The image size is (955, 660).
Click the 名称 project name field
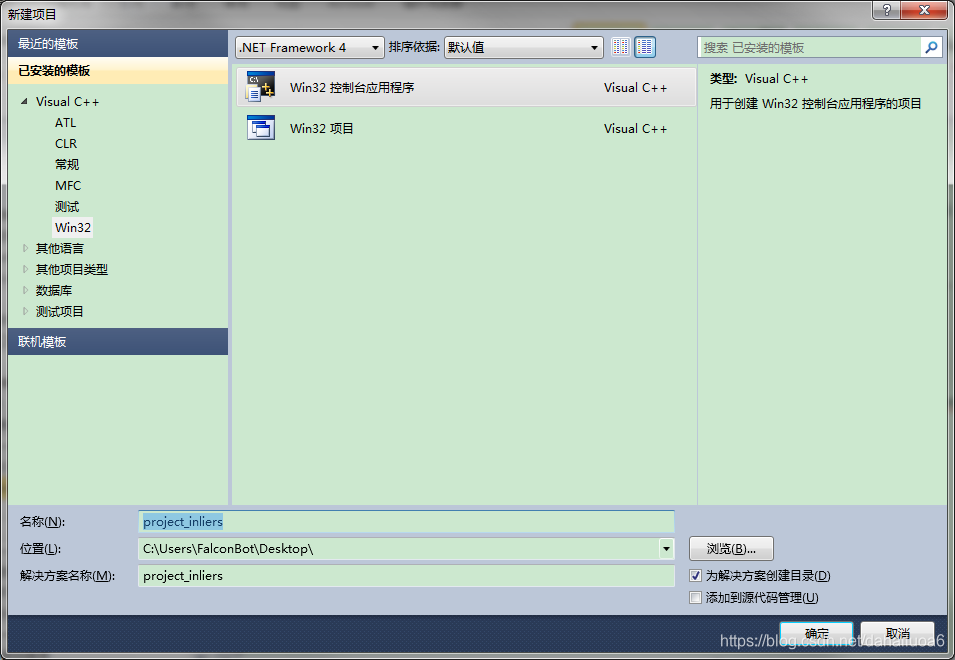point(406,522)
